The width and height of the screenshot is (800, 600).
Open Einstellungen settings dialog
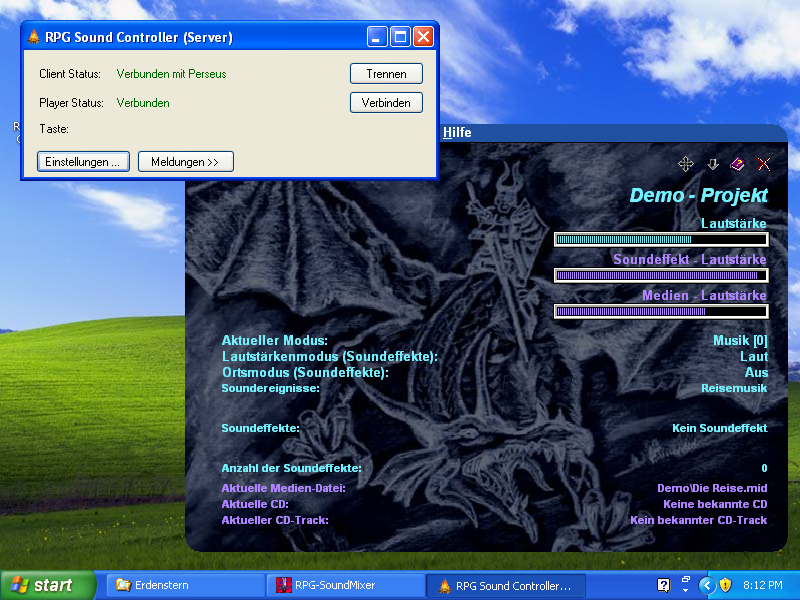(83, 162)
